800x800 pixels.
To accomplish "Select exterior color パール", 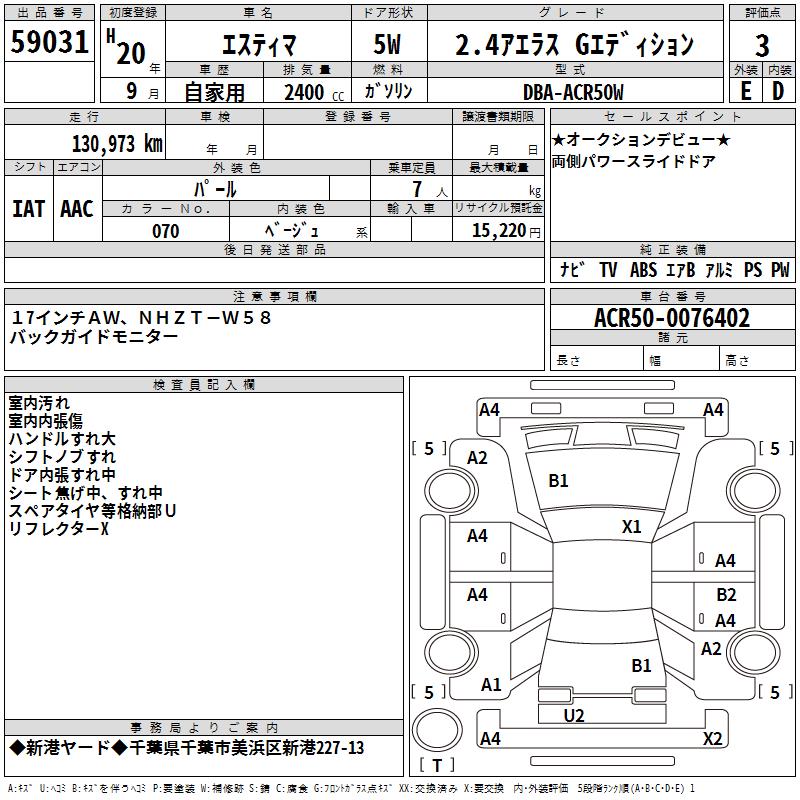I will 215,189.
